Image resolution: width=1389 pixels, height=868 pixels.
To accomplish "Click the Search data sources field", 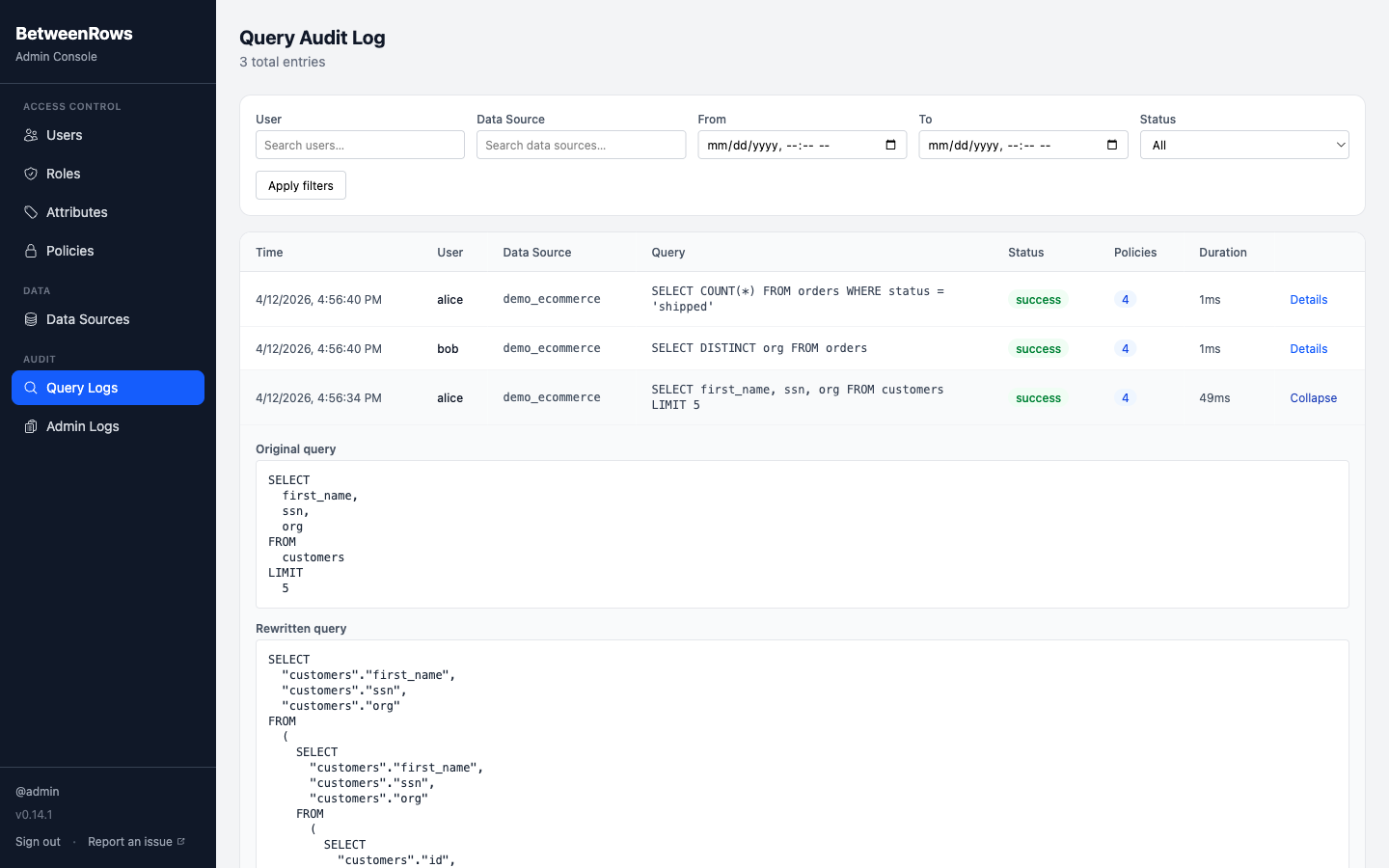I will point(581,145).
